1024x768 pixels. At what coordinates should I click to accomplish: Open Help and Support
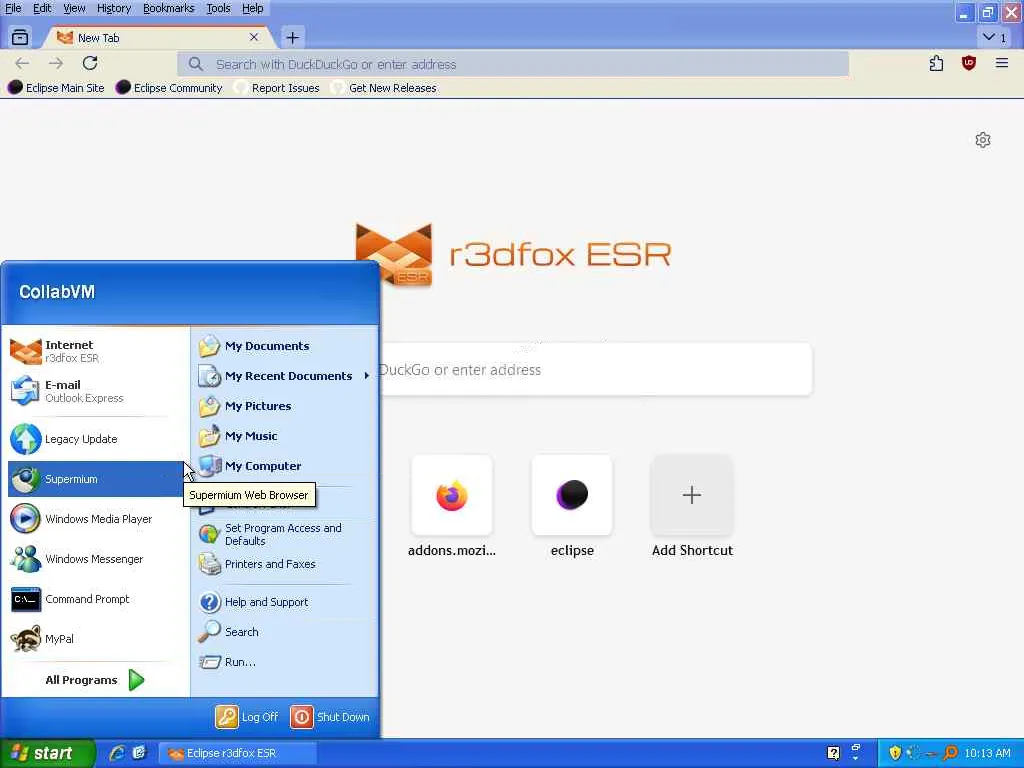point(285,602)
